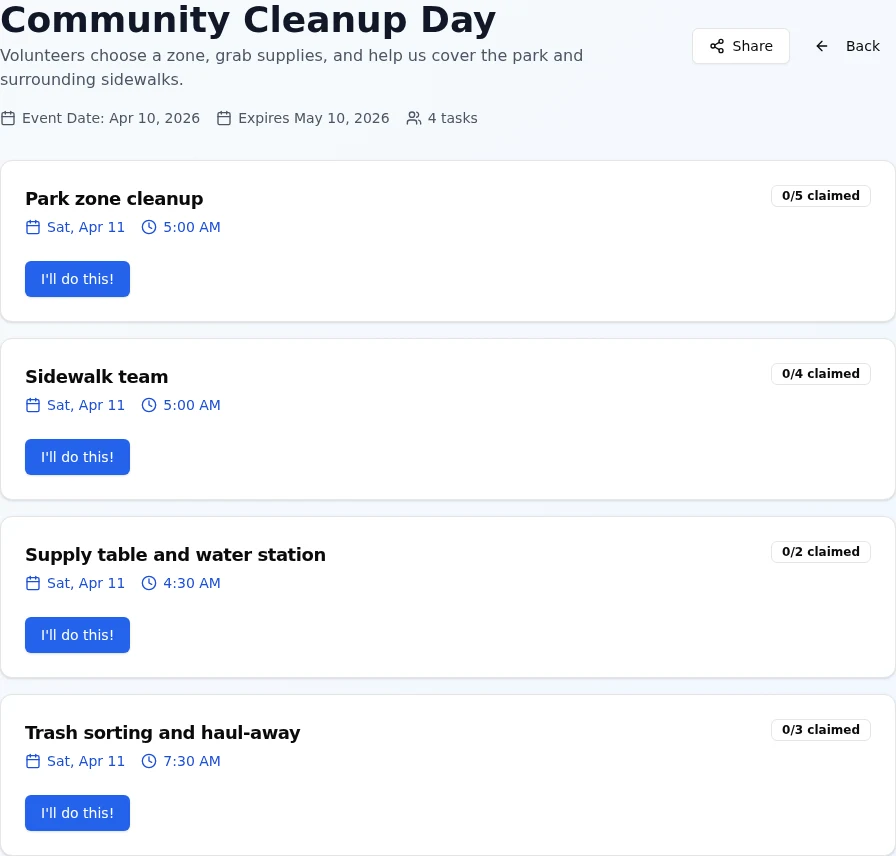
Task: Sign up for Trash sorting and haul-away
Action: point(77,813)
